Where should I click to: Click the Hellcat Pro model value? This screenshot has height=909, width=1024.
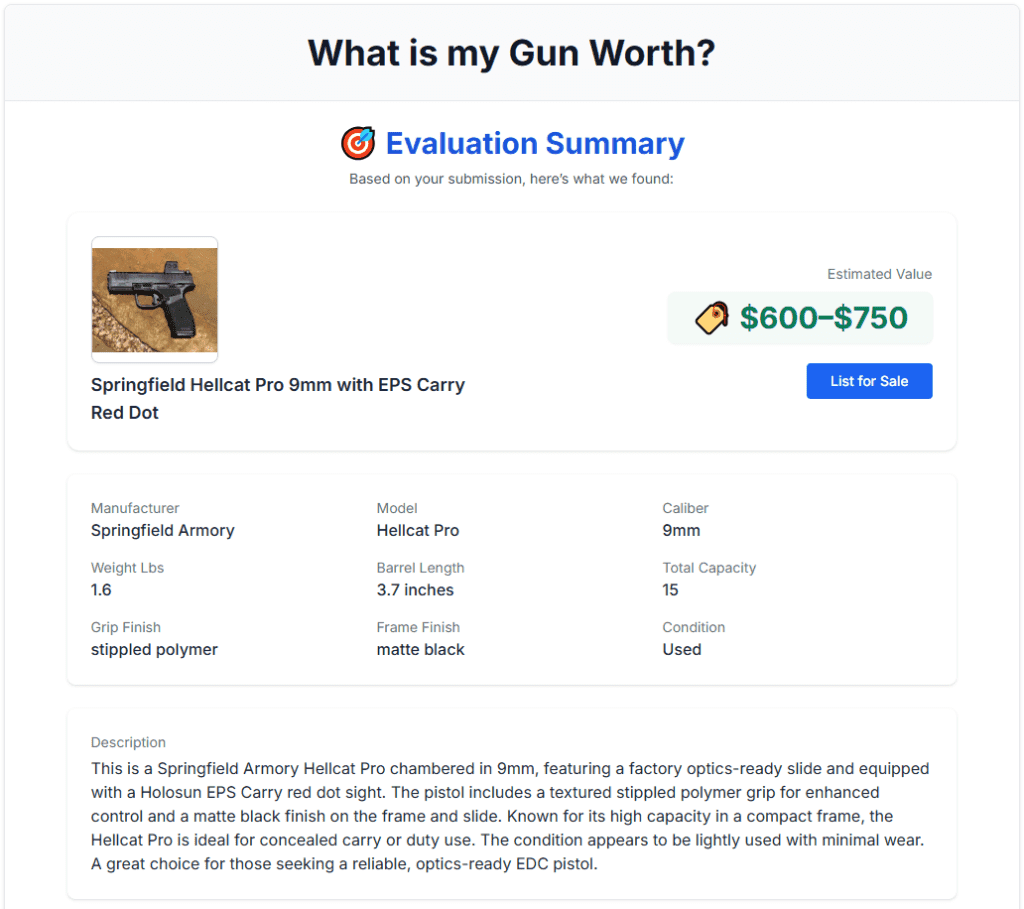[417, 530]
